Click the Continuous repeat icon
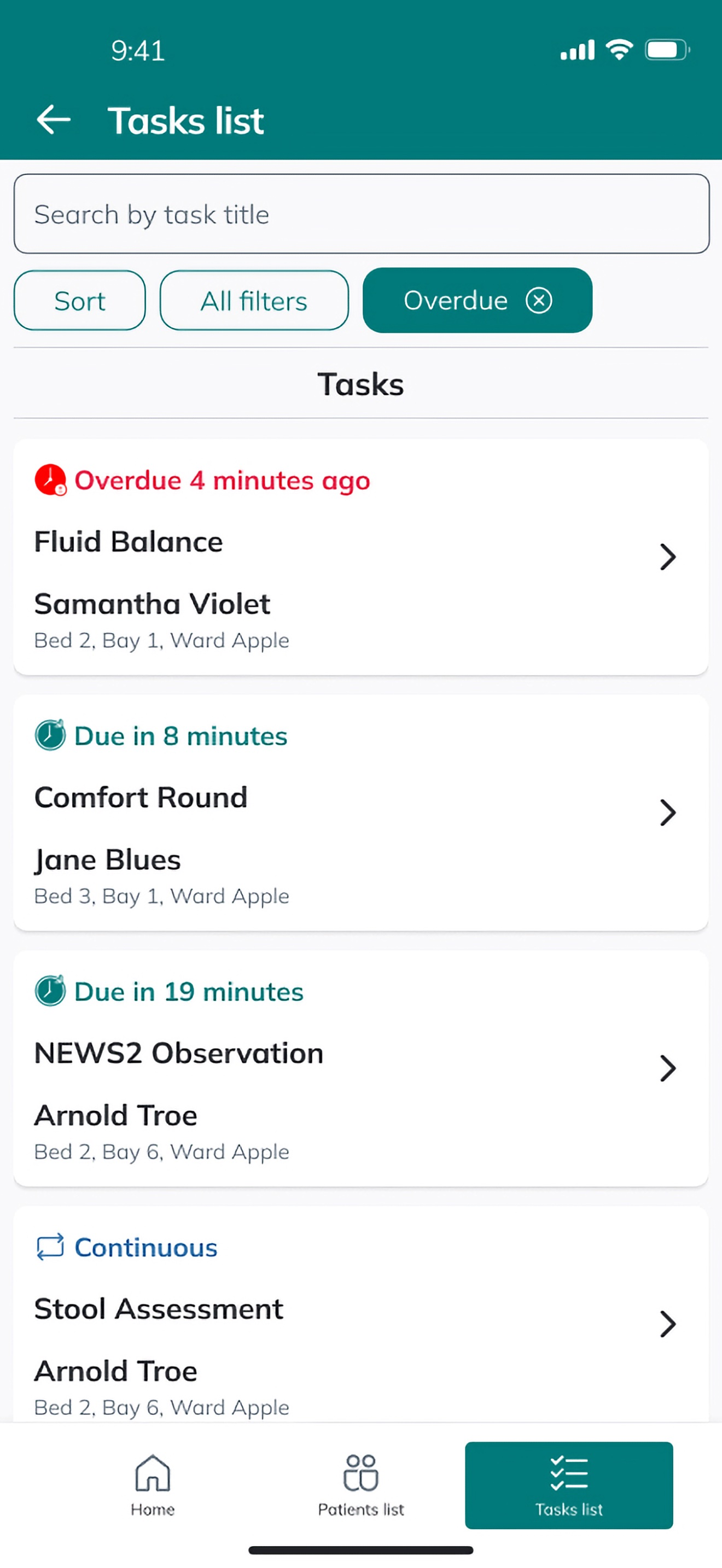Screen dimensions: 722x1568 (50, 1247)
